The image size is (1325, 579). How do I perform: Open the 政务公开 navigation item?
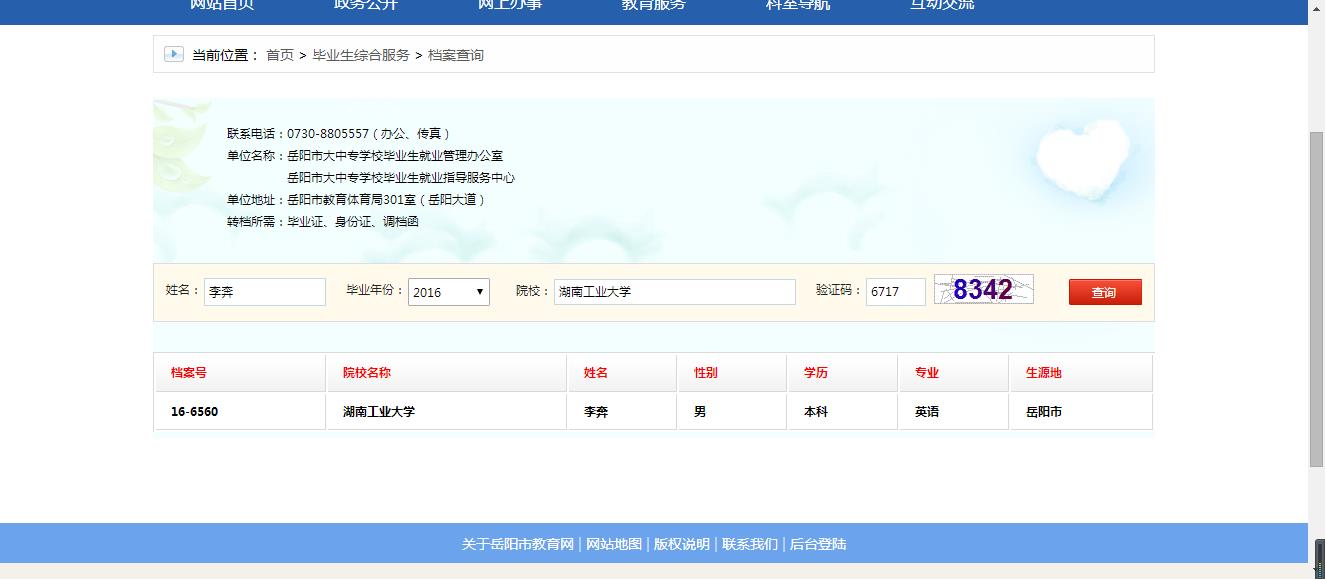click(366, 5)
